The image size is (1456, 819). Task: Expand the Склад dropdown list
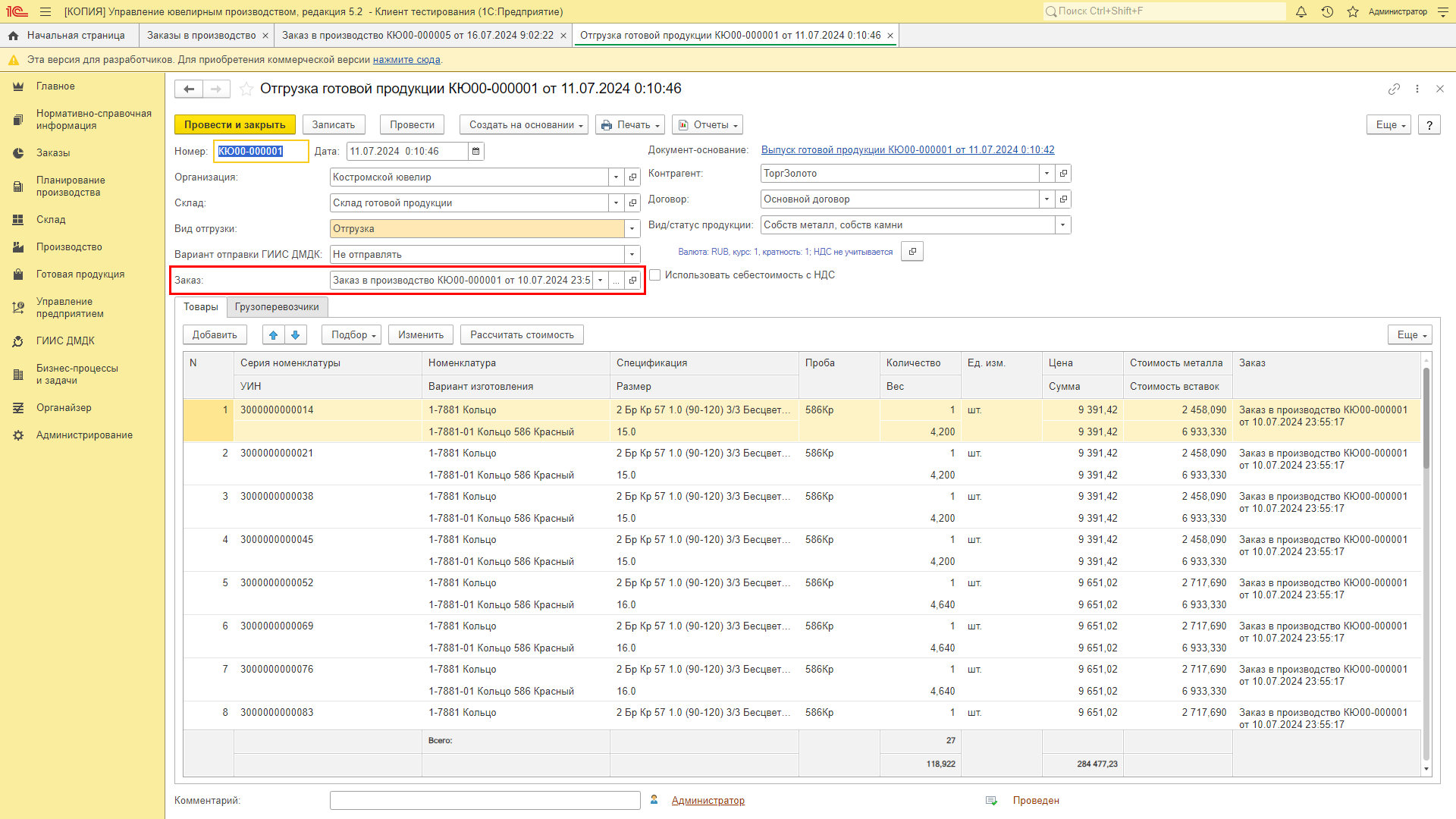[x=616, y=203]
